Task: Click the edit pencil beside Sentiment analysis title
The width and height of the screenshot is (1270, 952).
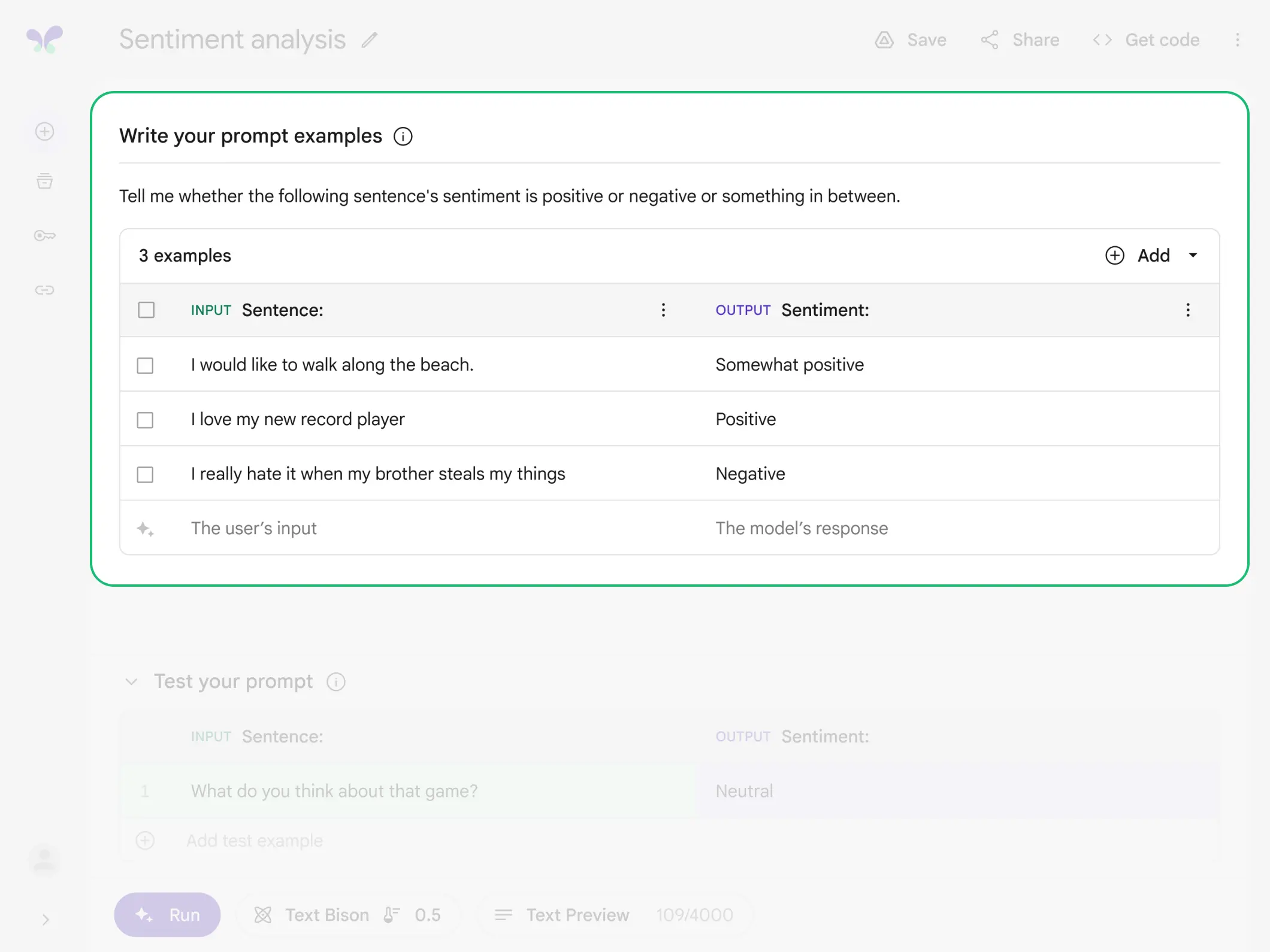Action: point(369,40)
